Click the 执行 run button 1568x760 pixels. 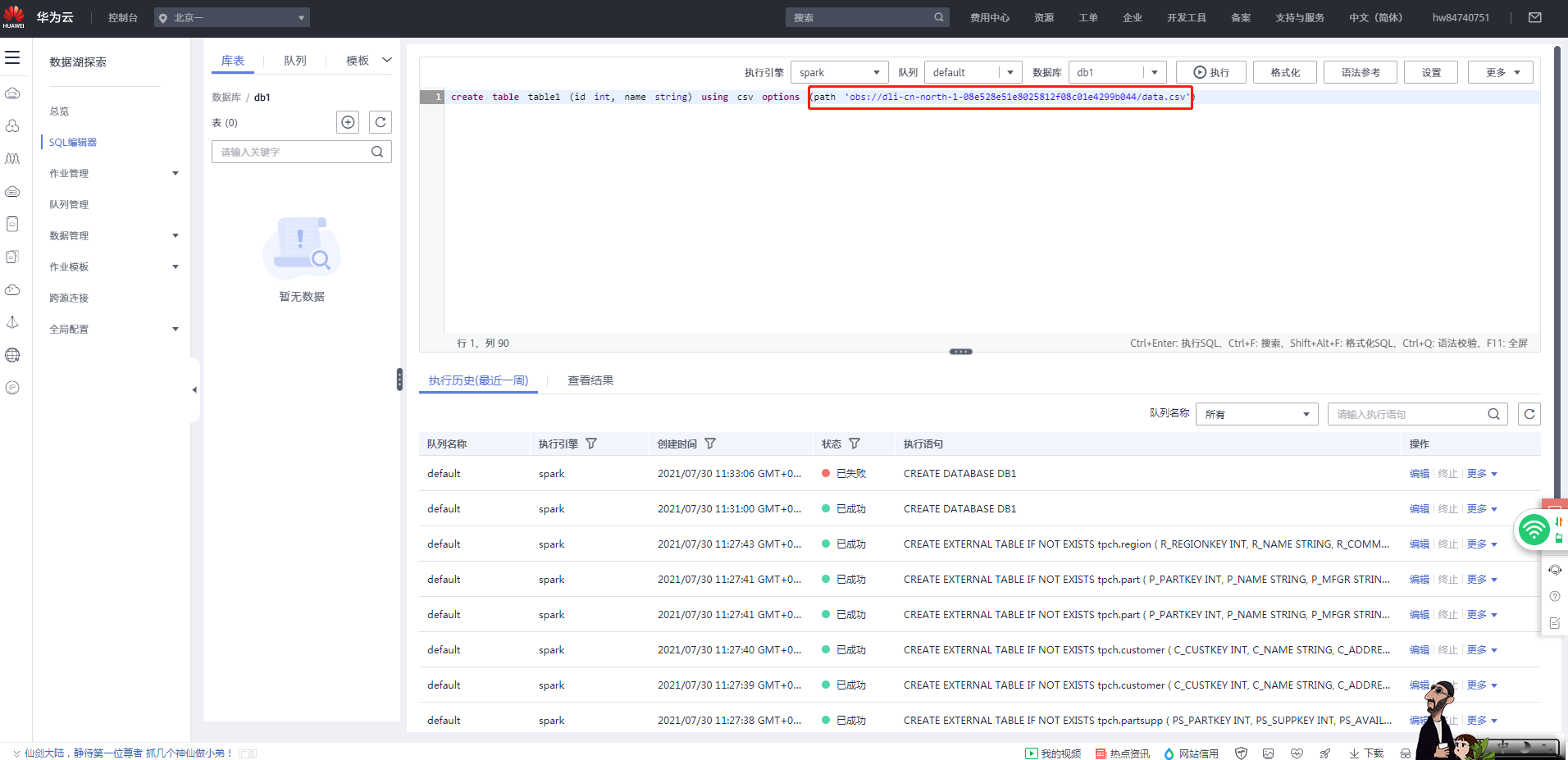tap(1211, 72)
